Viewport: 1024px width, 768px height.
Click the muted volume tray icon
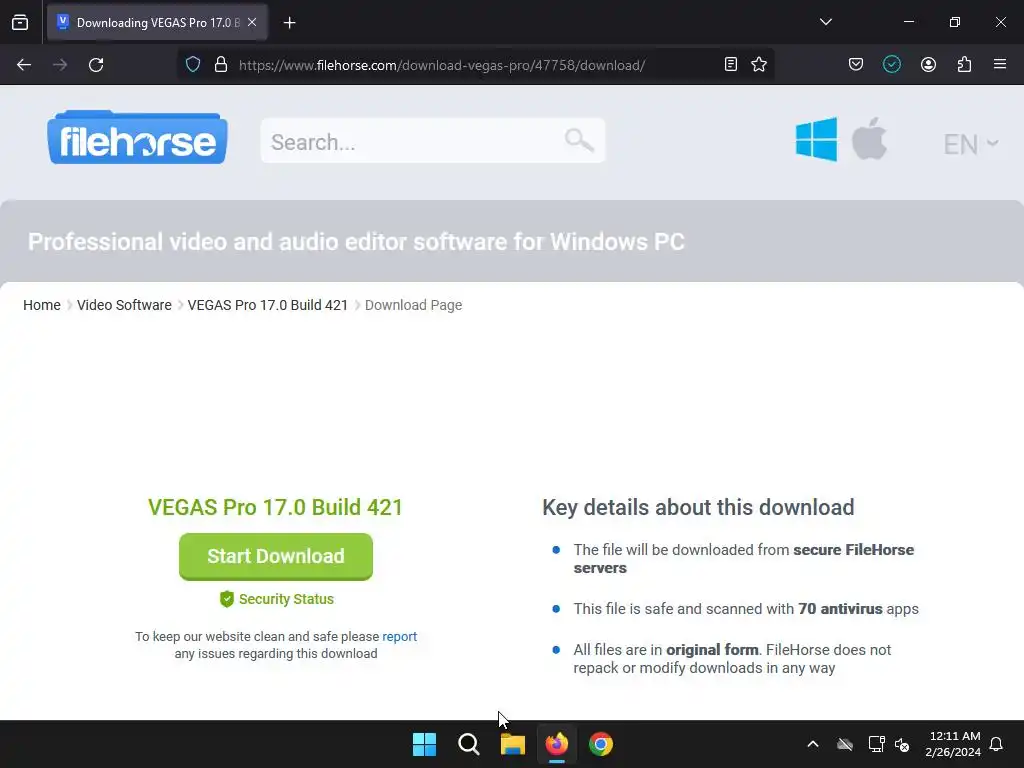click(x=902, y=744)
